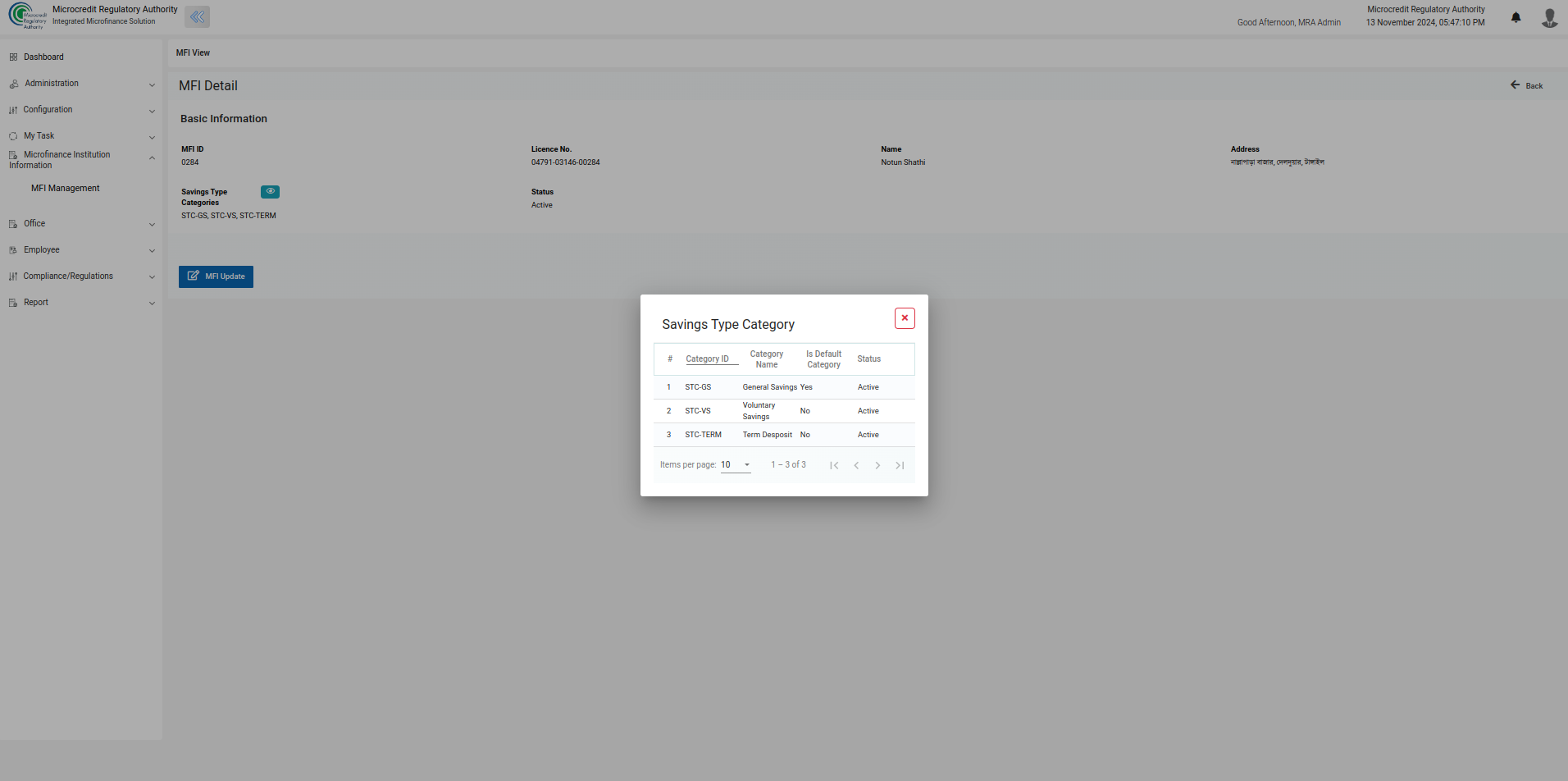This screenshot has width=1568, height=781.
Task: Open the Items per page dropdown
Action: pyautogui.click(x=736, y=465)
